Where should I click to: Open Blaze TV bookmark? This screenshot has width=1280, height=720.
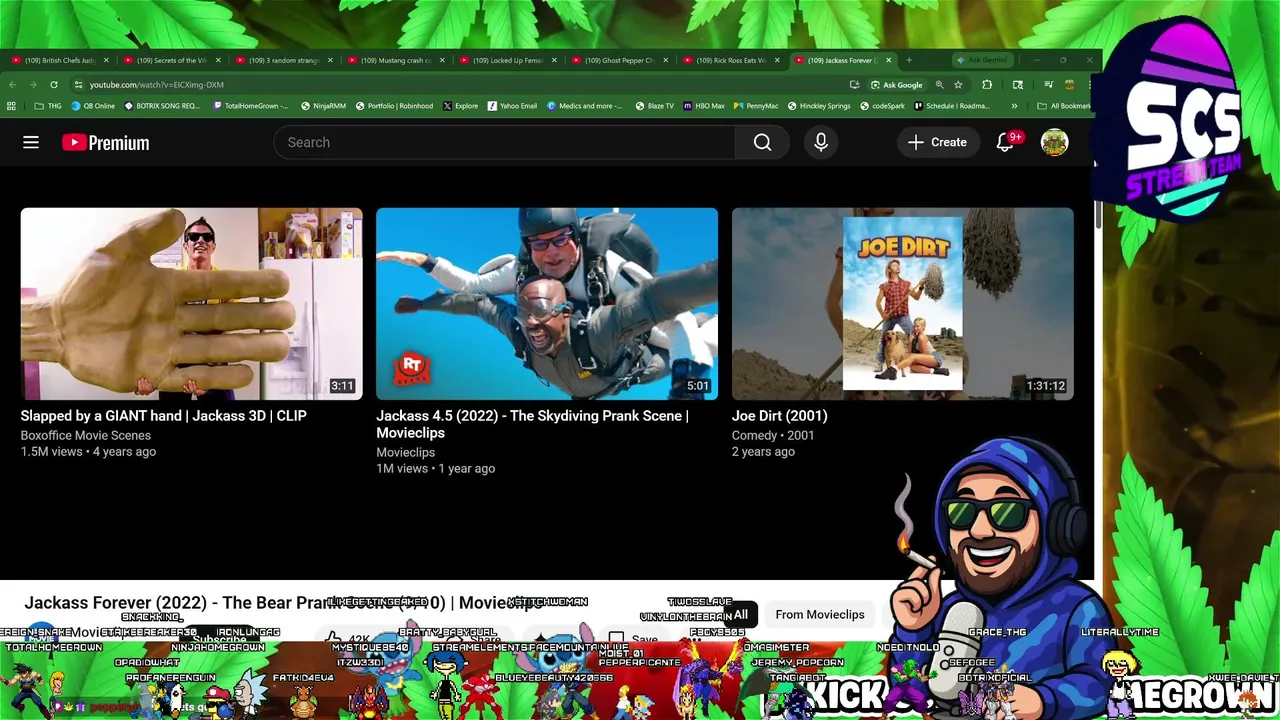coord(654,106)
